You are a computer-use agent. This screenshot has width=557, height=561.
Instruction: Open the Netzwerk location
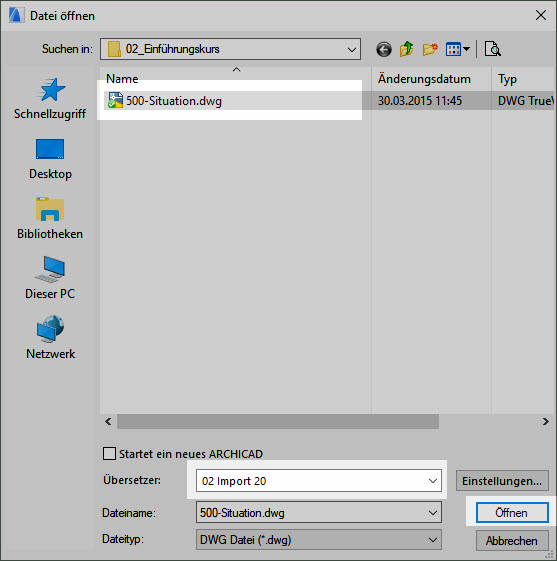tap(50, 337)
